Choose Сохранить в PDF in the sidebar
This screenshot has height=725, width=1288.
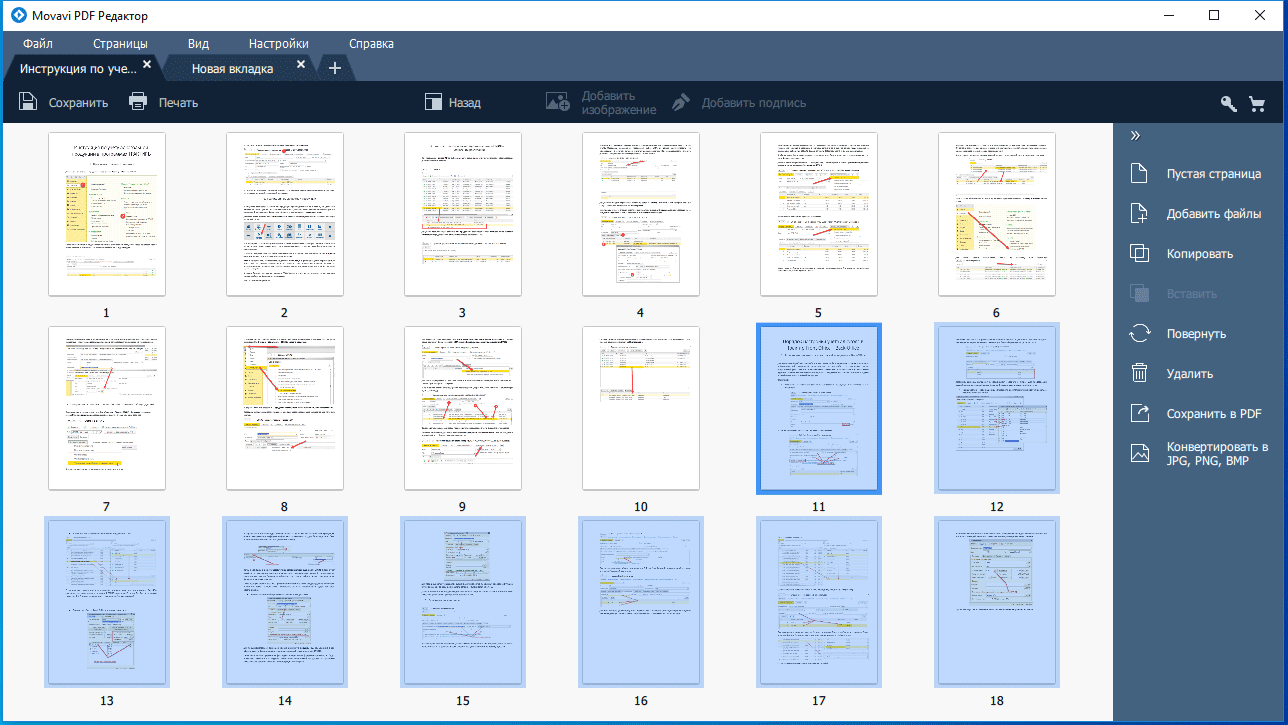point(1214,414)
